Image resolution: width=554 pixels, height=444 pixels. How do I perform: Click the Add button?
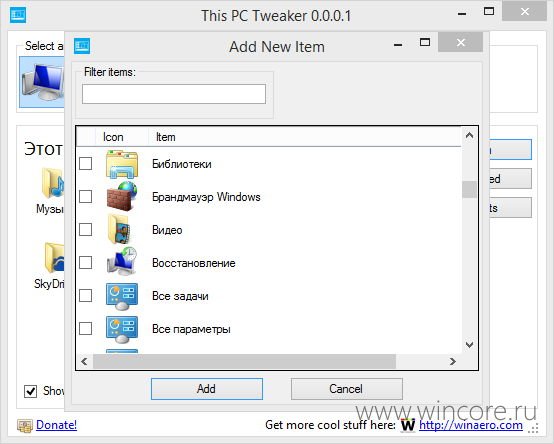[207, 389]
